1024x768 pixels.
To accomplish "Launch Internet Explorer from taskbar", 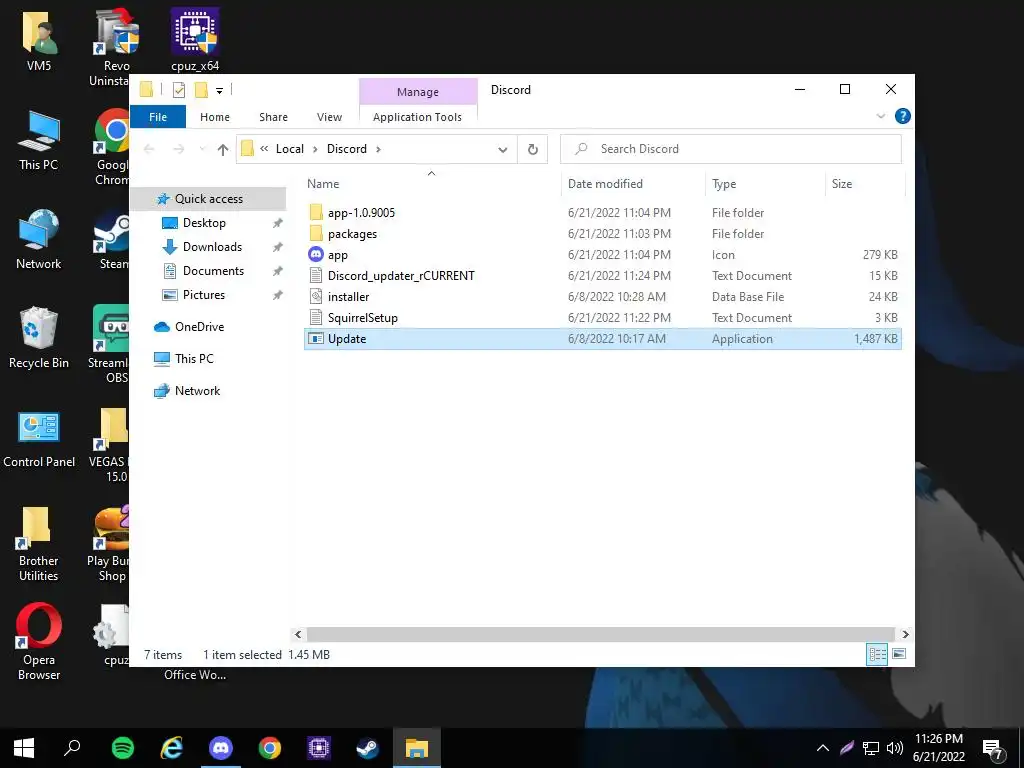I will pyautogui.click(x=172, y=748).
